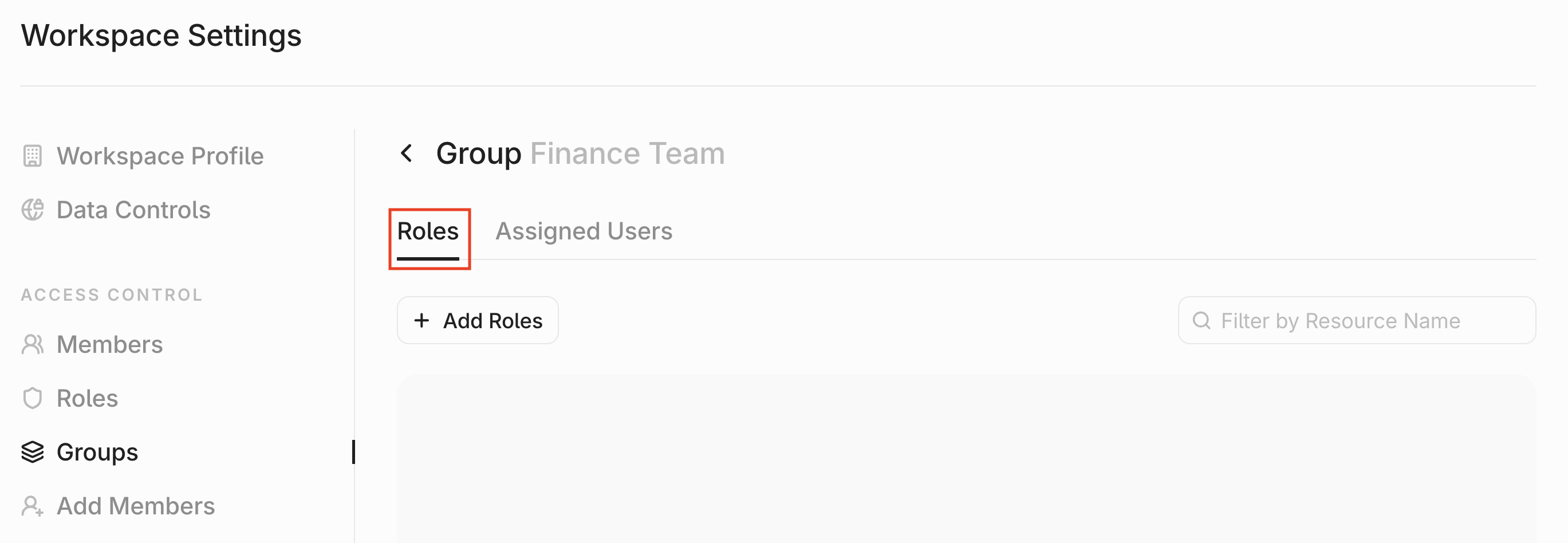This screenshot has width=1568, height=543.
Task: Click the people icon beside Members
Action: click(x=32, y=345)
